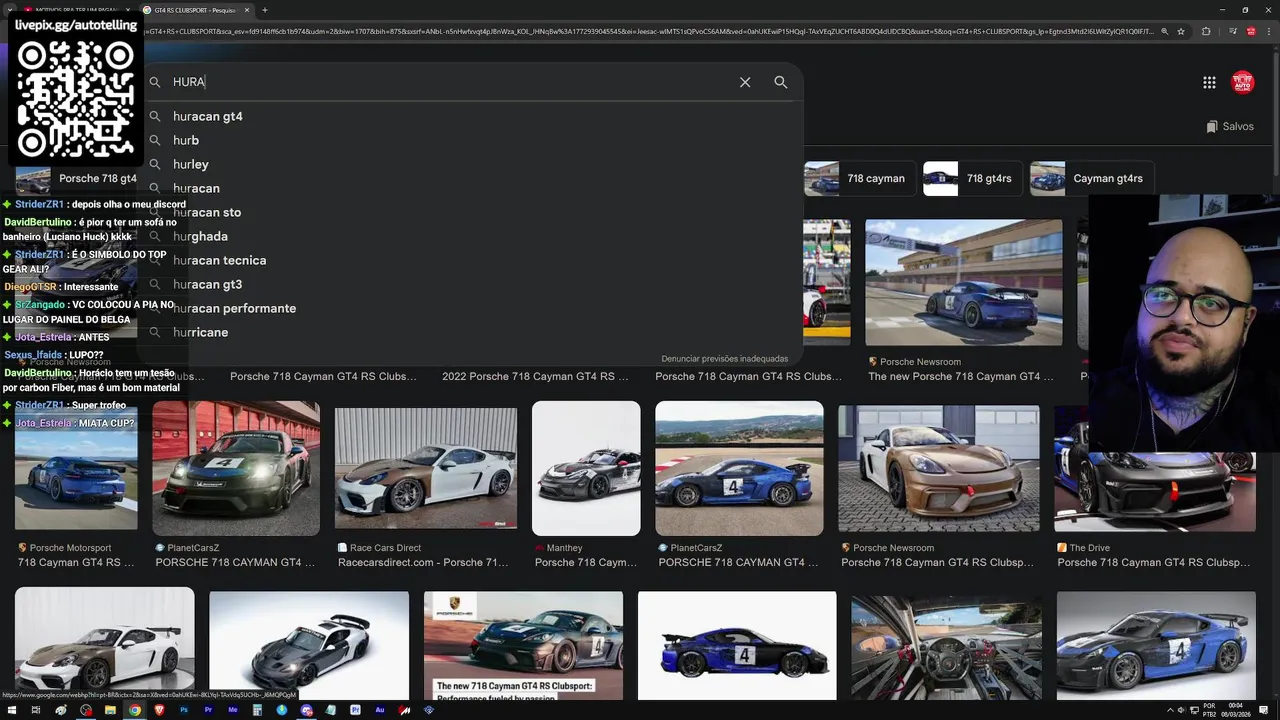Close the GT4 RS CLUBSPORT browser tab
This screenshot has width=1280, height=720.
247,10
